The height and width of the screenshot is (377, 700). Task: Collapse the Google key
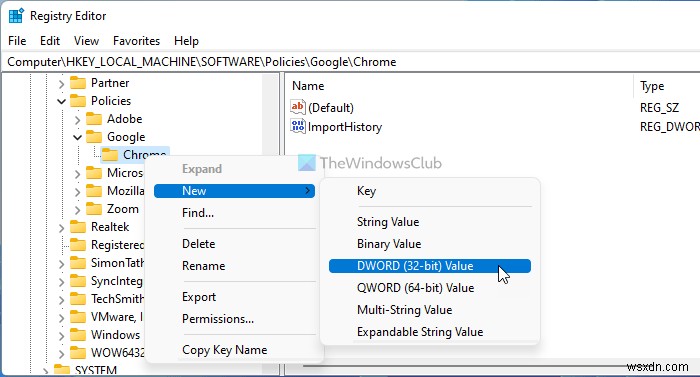77,137
